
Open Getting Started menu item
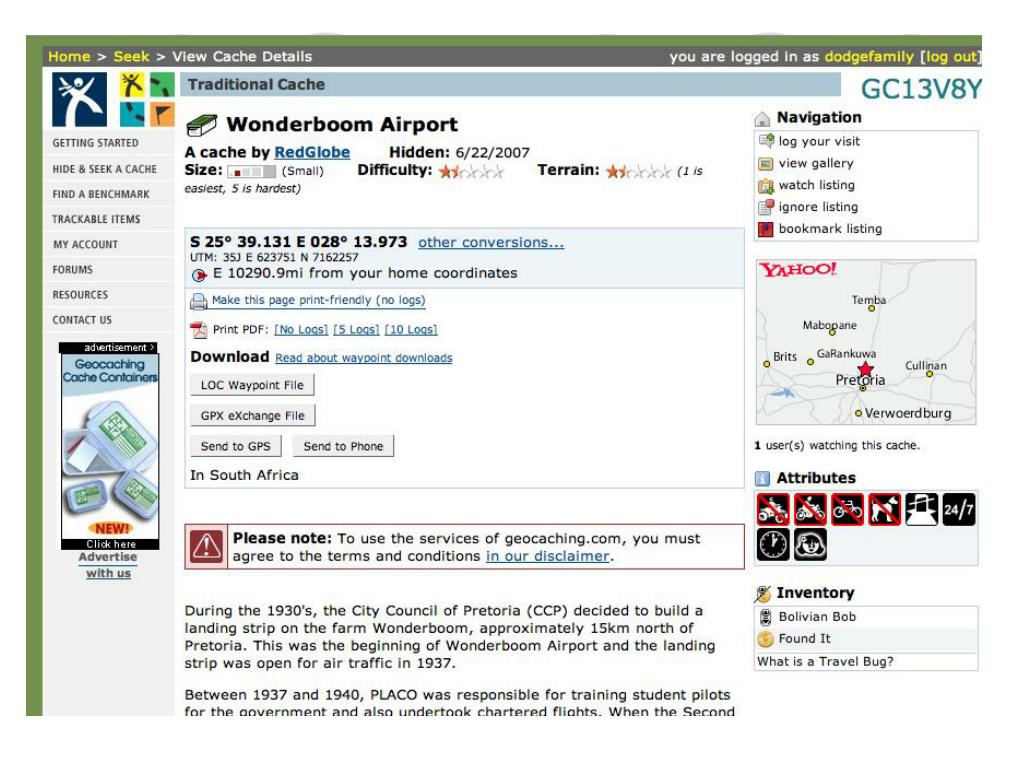click(95, 143)
